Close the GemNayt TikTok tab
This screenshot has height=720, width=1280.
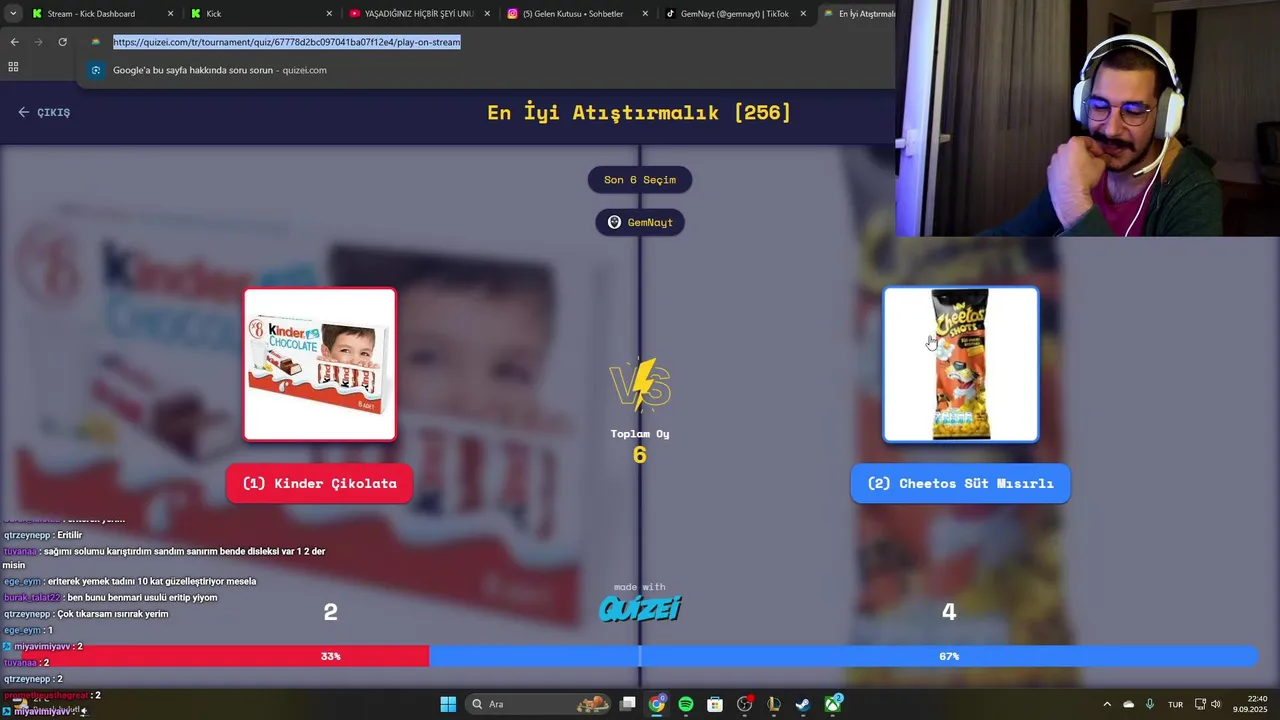pyautogui.click(x=803, y=14)
